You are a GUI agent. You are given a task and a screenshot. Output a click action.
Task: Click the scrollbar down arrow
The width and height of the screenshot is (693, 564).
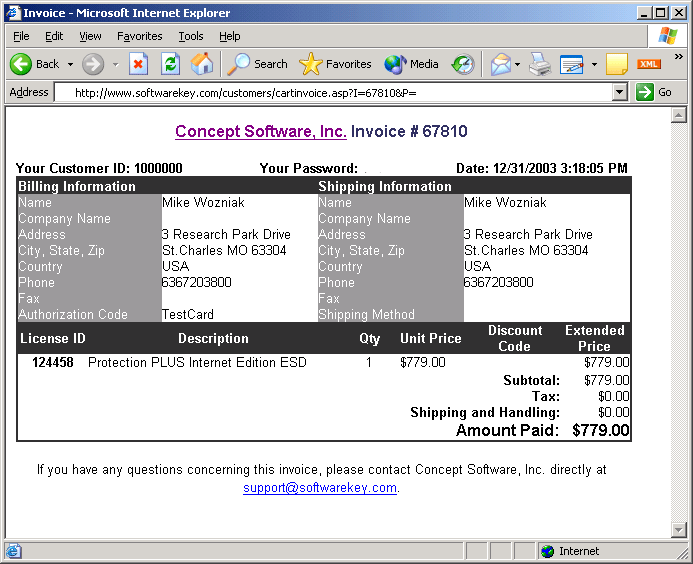point(678,529)
